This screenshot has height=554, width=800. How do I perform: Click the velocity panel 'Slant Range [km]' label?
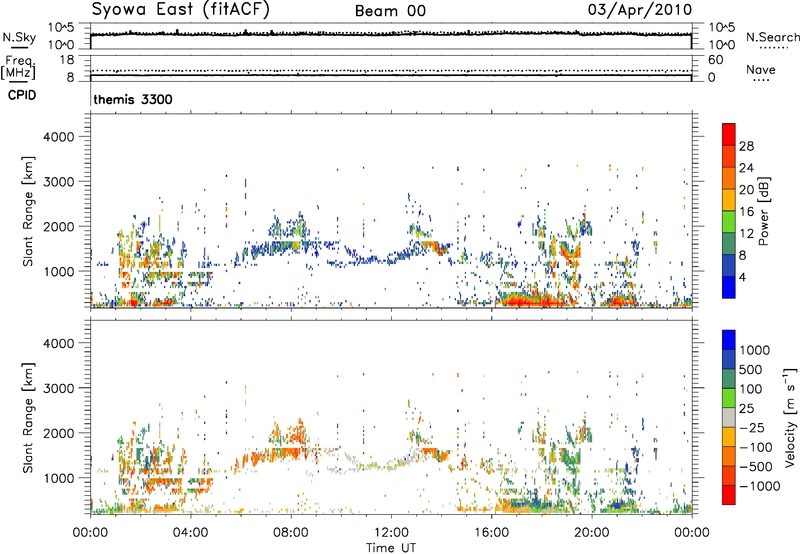[28, 418]
